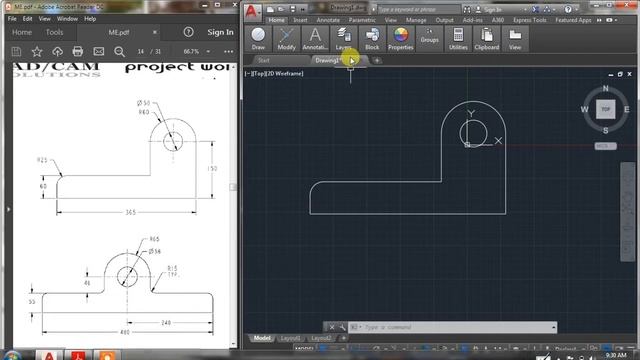Image resolution: width=640 pixels, height=360 pixels.
Task: Click the AutoCAD keyword search field
Action: point(418,9)
